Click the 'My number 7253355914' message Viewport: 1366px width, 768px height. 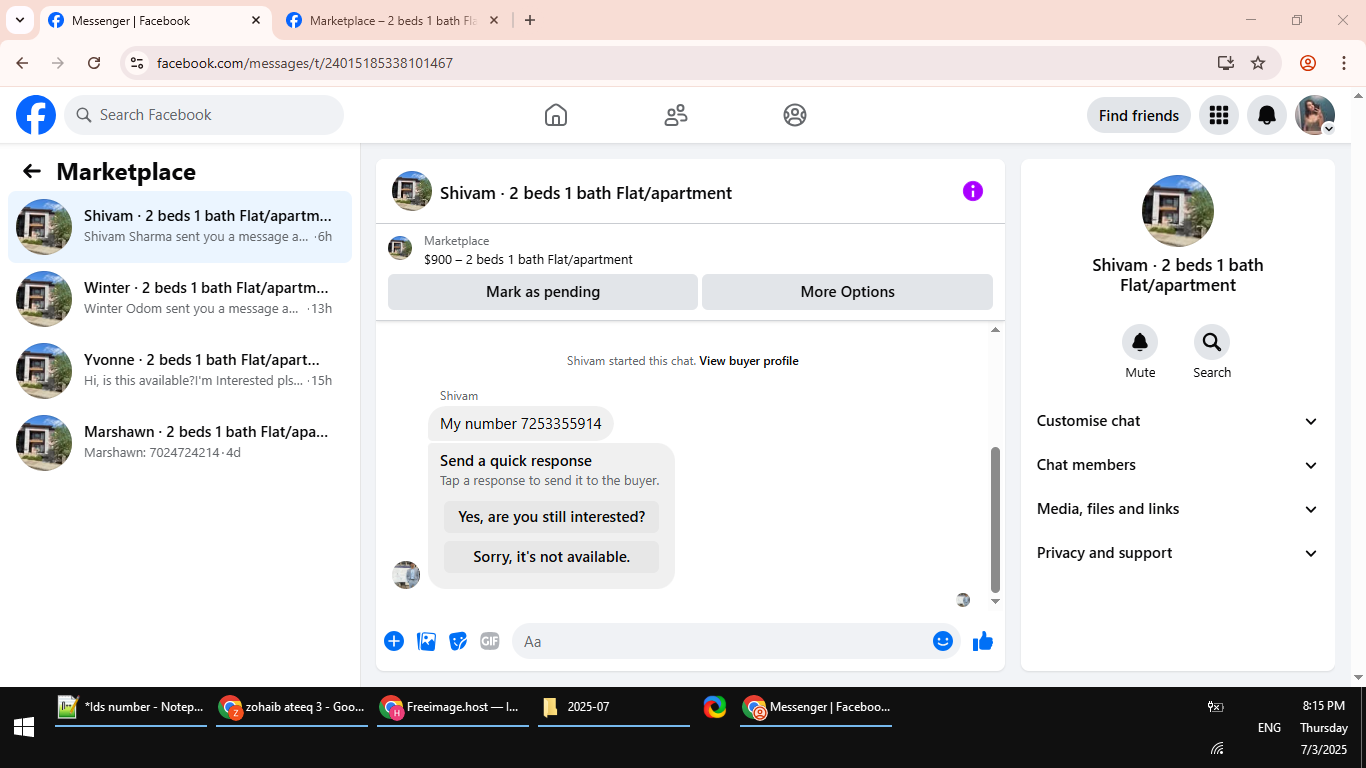click(x=521, y=424)
